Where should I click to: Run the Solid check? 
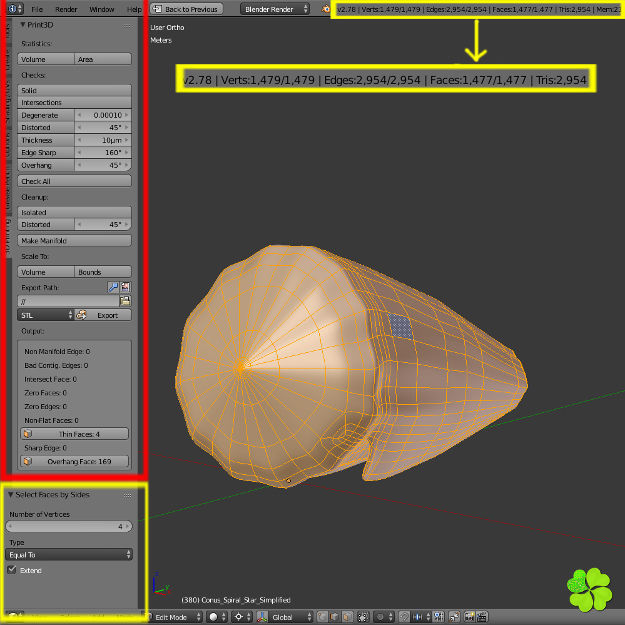point(75,90)
